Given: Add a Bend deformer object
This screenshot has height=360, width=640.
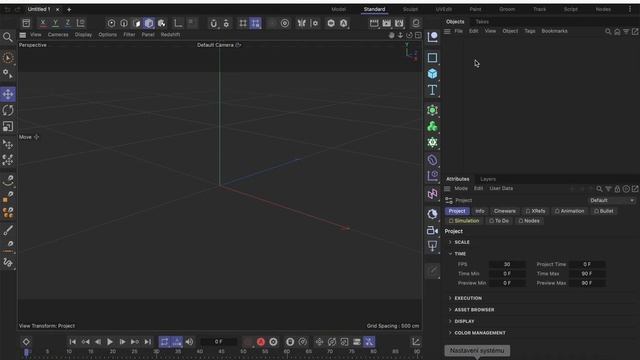Looking at the screenshot, I should click(x=432, y=160).
